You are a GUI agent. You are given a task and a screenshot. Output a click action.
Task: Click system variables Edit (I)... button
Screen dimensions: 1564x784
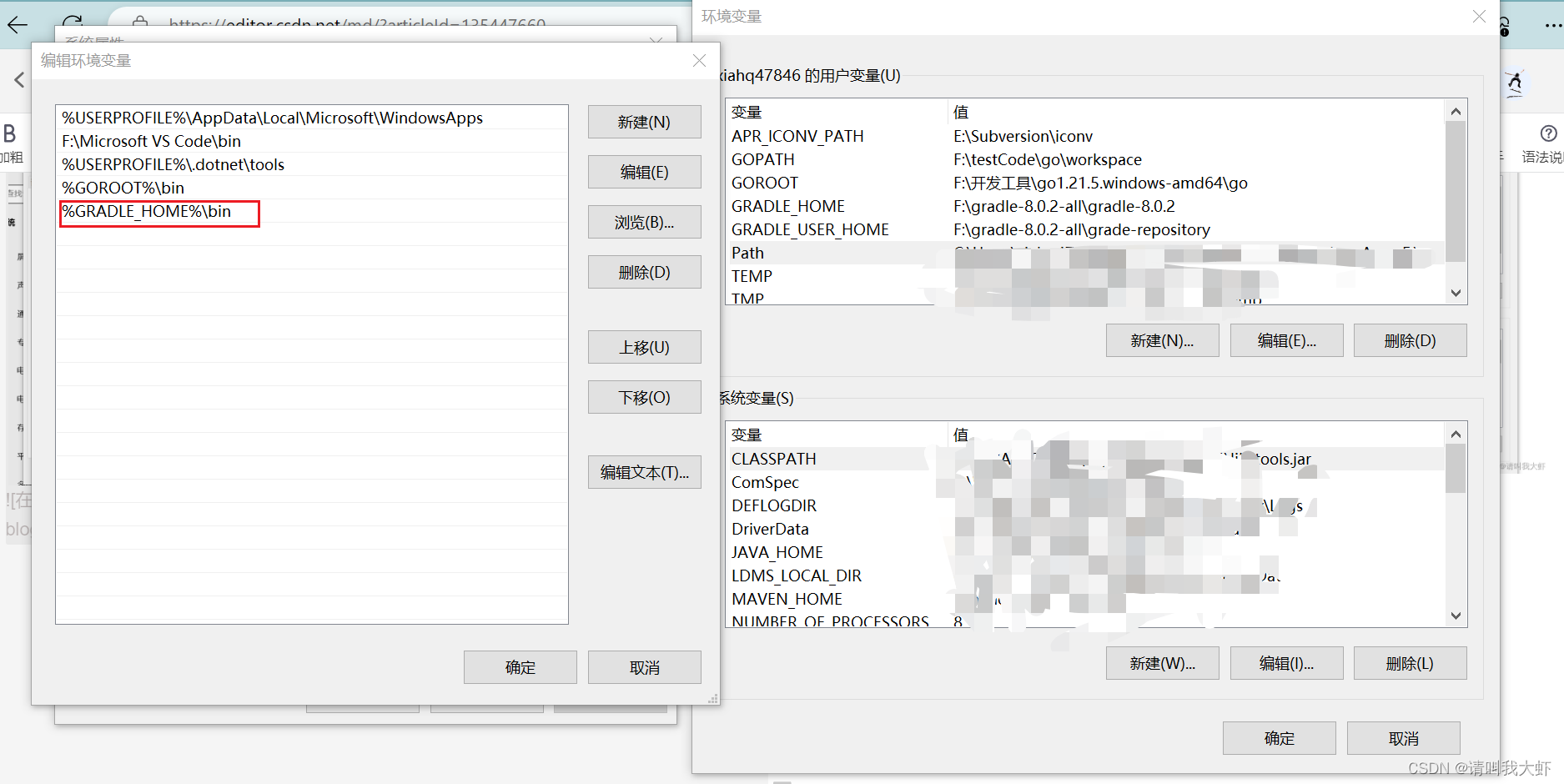click(x=1286, y=663)
